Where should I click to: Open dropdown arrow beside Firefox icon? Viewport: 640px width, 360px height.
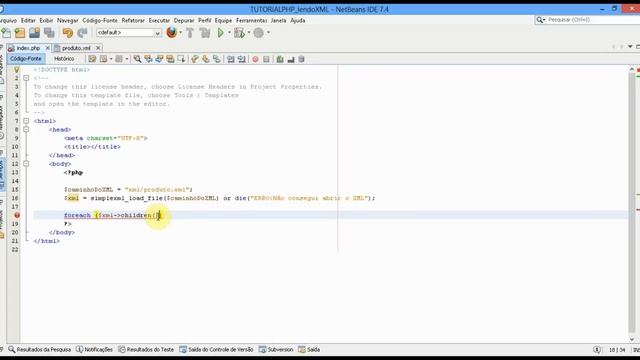tap(181, 33)
